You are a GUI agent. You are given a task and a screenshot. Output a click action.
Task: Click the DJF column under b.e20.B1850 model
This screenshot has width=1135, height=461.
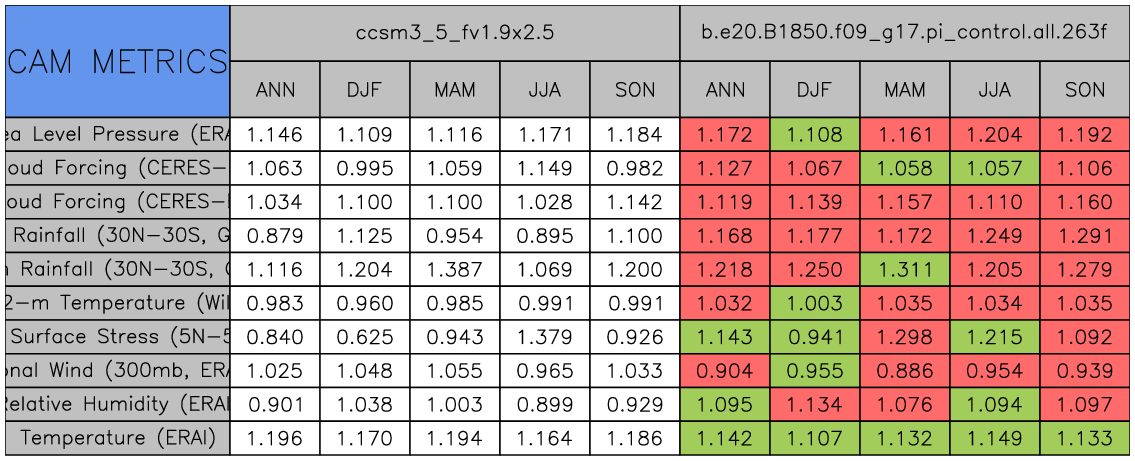point(815,90)
